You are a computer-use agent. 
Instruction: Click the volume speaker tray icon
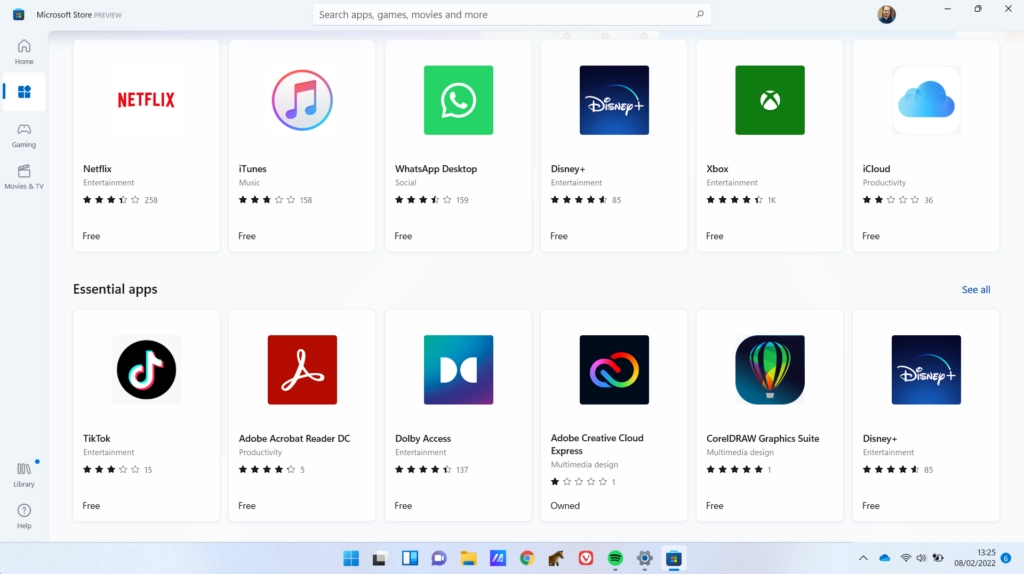[921, 558]
